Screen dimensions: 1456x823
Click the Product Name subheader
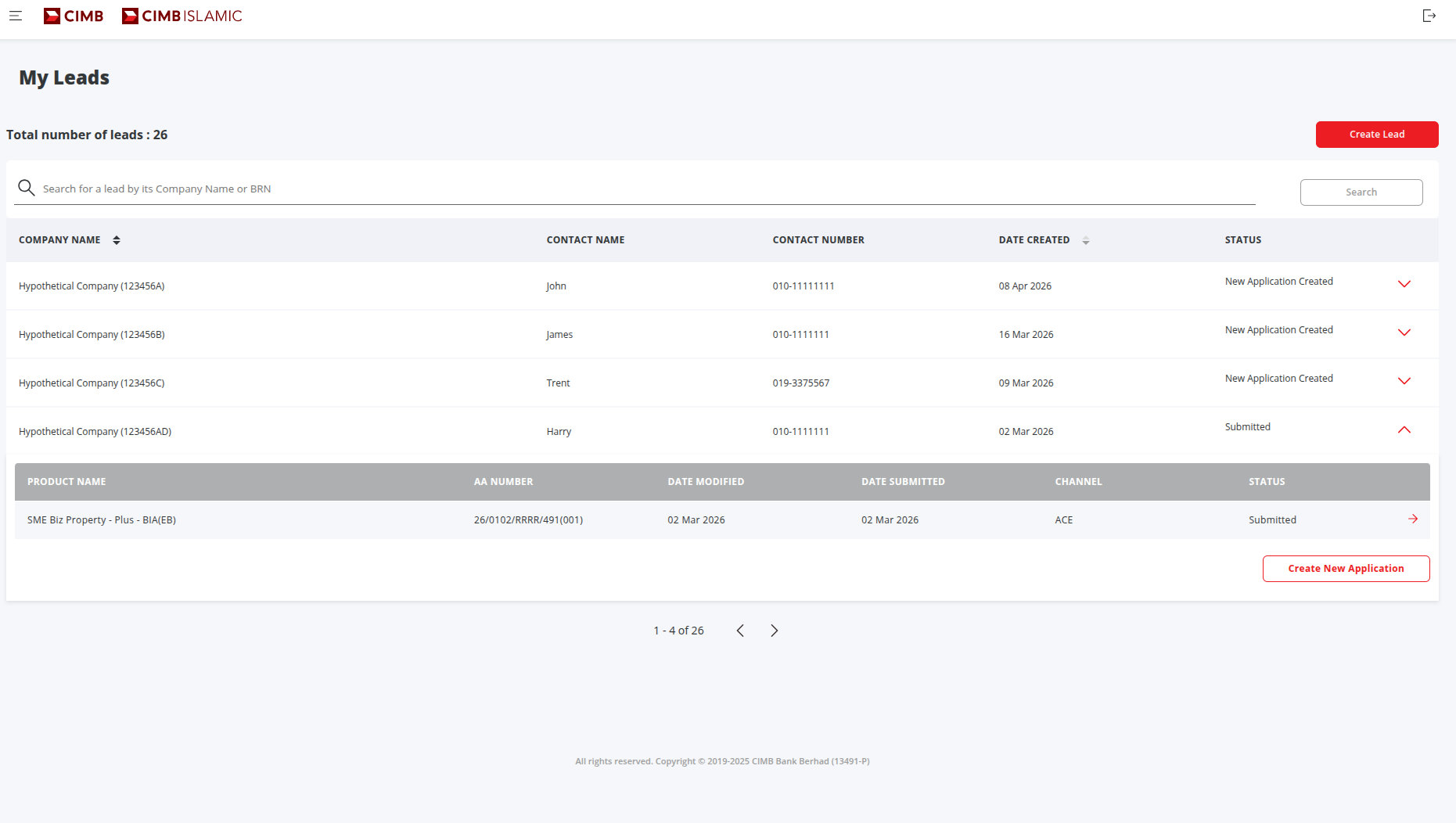[x=67, y=482]
